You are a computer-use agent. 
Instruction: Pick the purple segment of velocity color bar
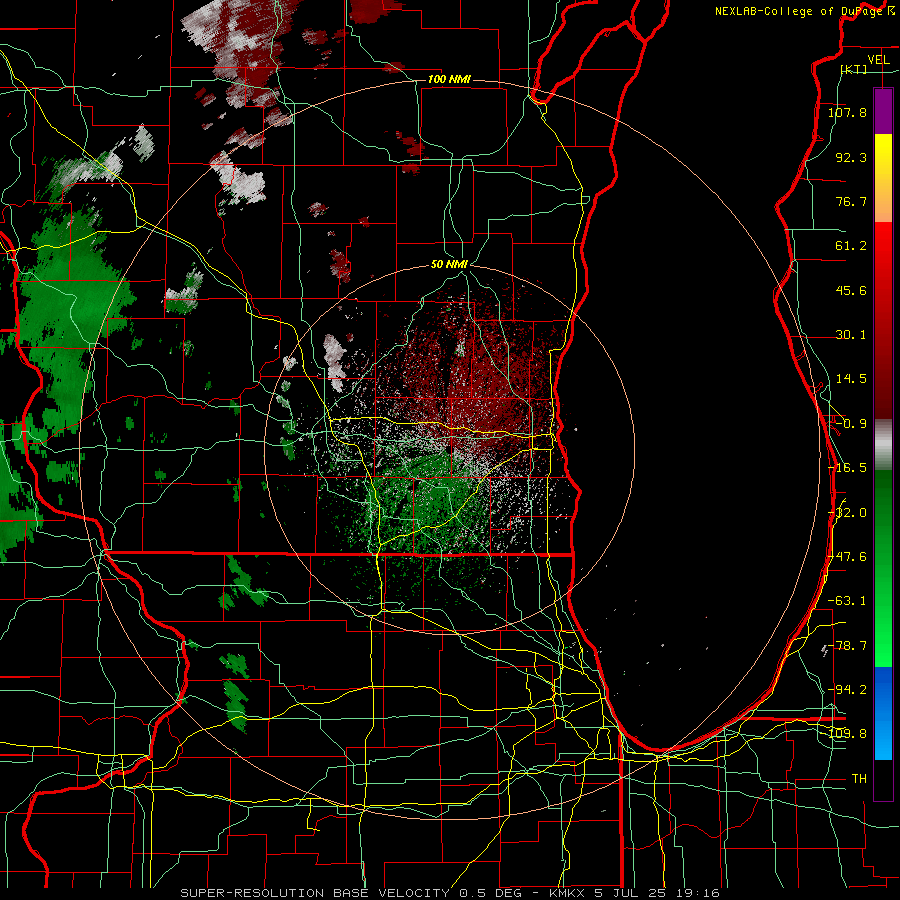point(883,111)
